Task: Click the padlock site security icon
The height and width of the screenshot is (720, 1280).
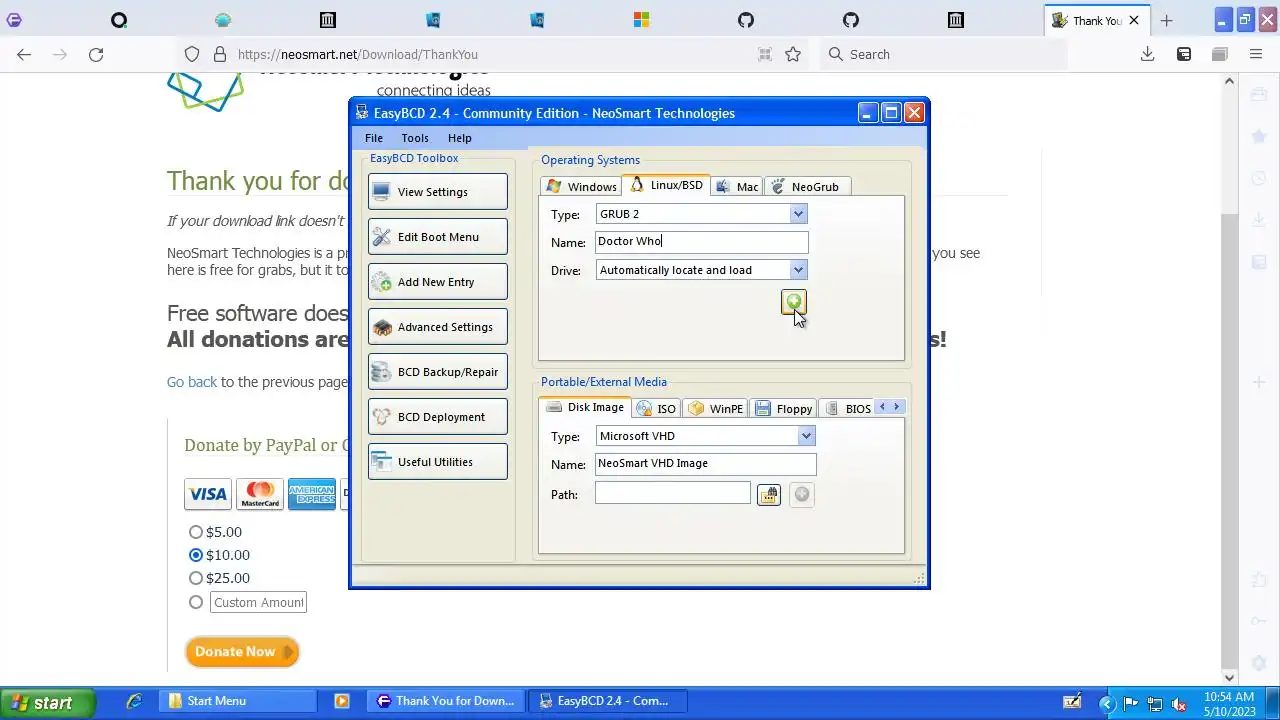Action: (220, 55)
